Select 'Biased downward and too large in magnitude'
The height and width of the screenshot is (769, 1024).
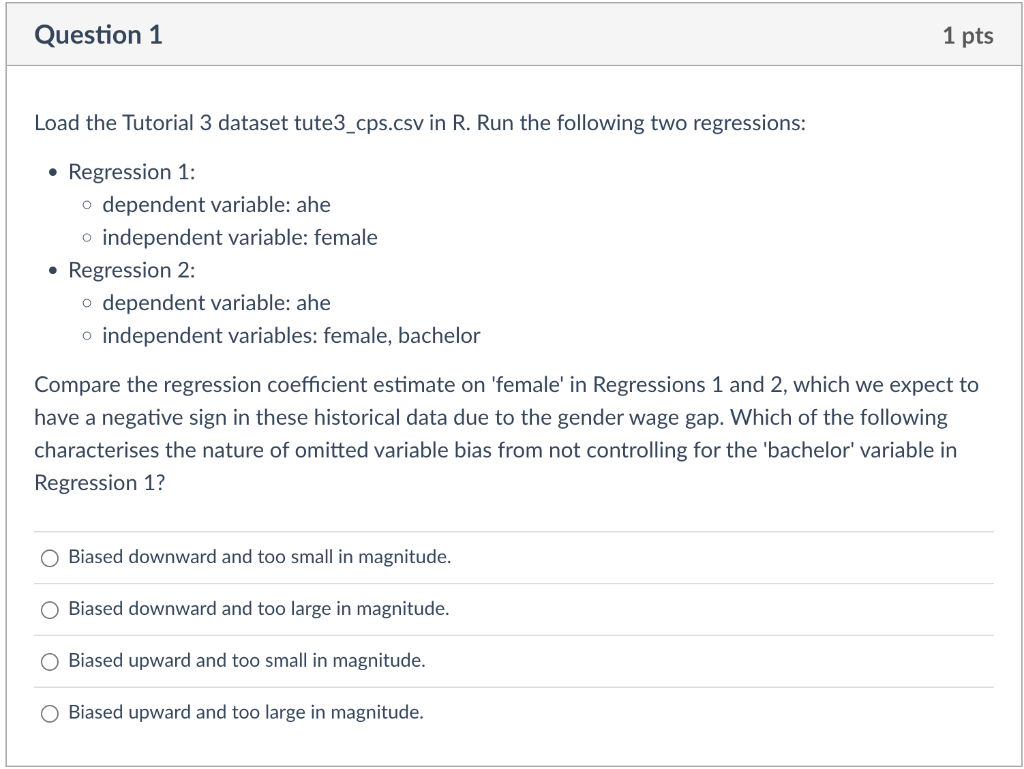pyautogui.click(x=50, y=610)
